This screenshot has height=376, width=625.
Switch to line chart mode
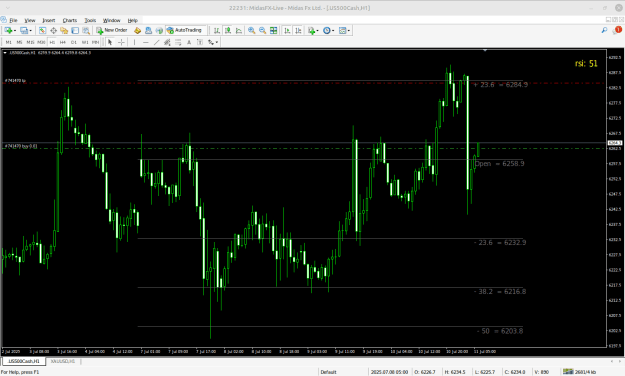pos(239,30)
